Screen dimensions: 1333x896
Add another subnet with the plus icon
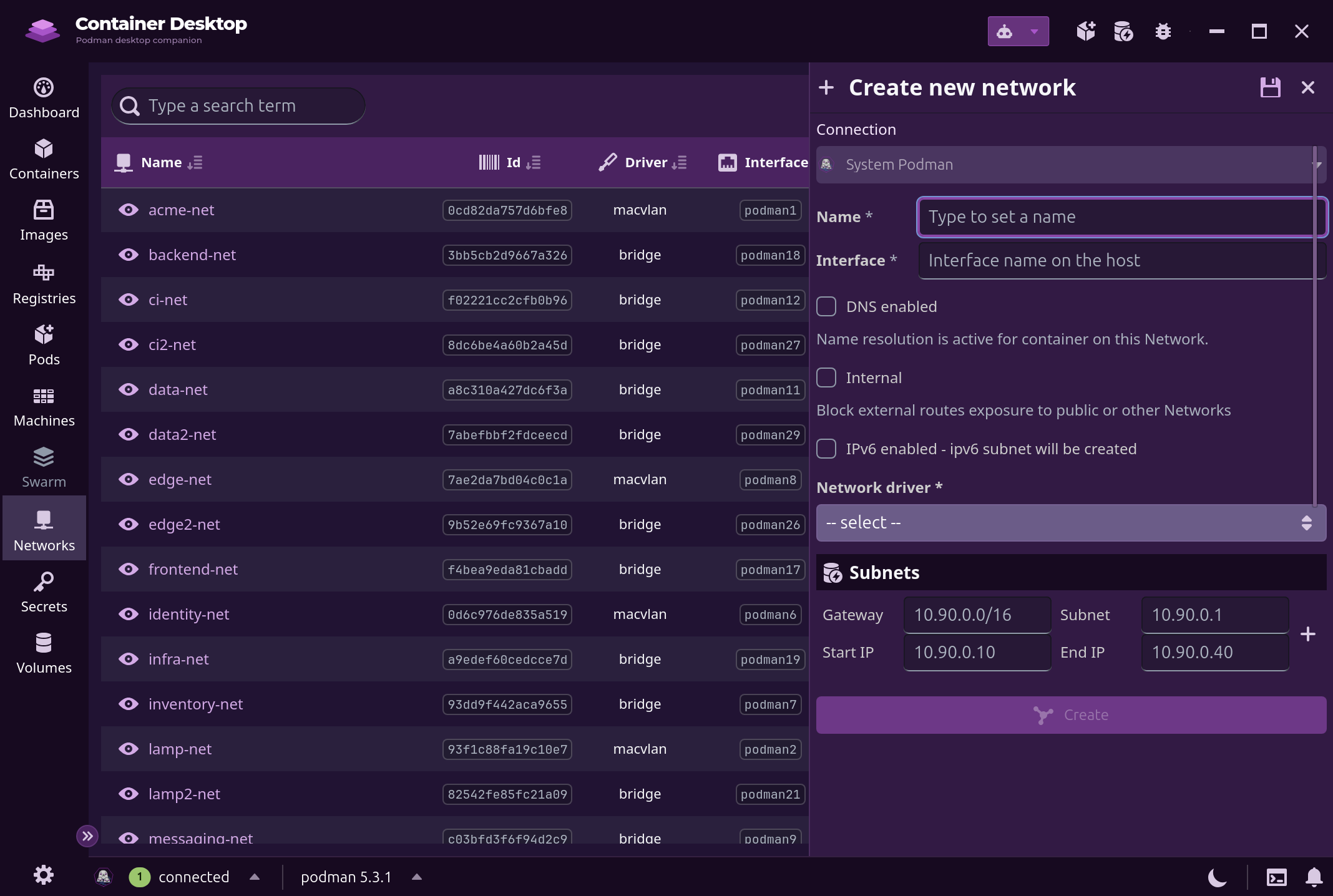click(1308, 634)
